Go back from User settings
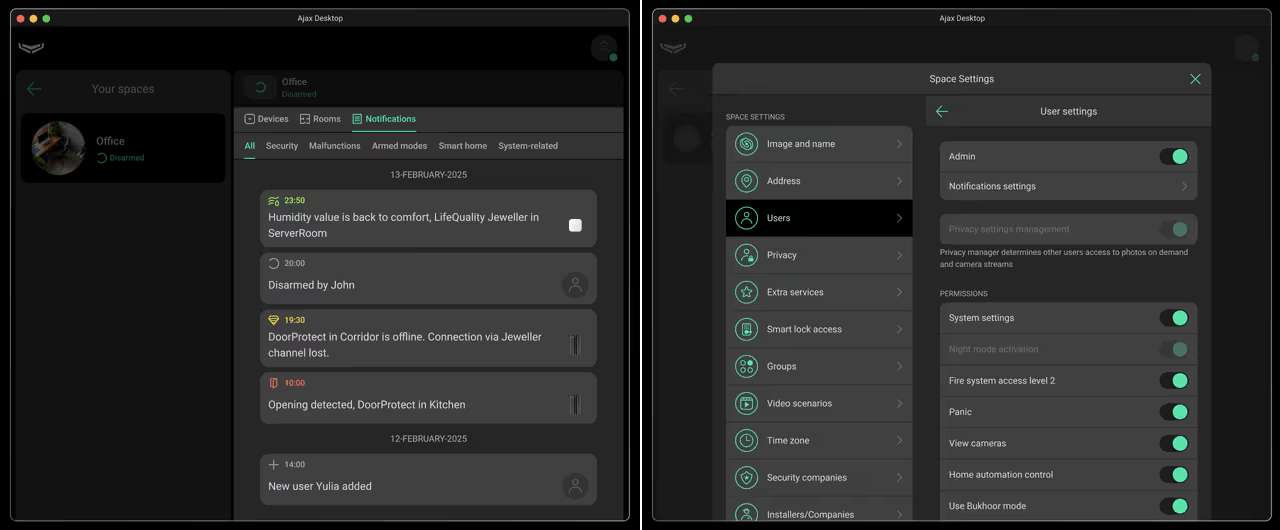The image size is (1280, 530). 941,112
